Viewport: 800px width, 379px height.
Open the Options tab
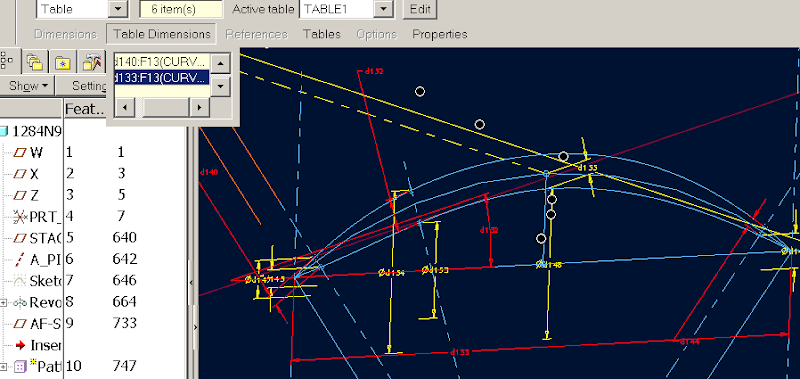377,34
